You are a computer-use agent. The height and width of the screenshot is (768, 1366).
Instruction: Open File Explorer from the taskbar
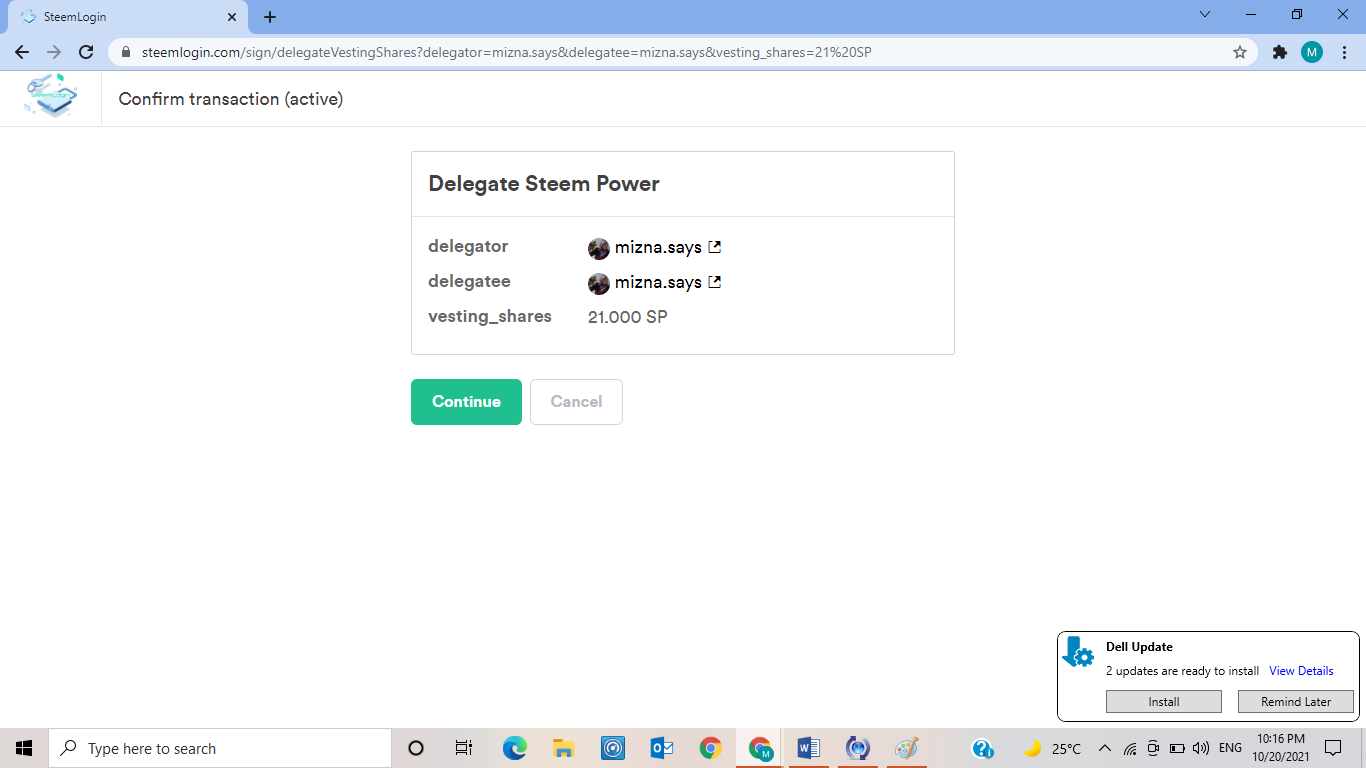pyautogui.click(x=563, y=748)
